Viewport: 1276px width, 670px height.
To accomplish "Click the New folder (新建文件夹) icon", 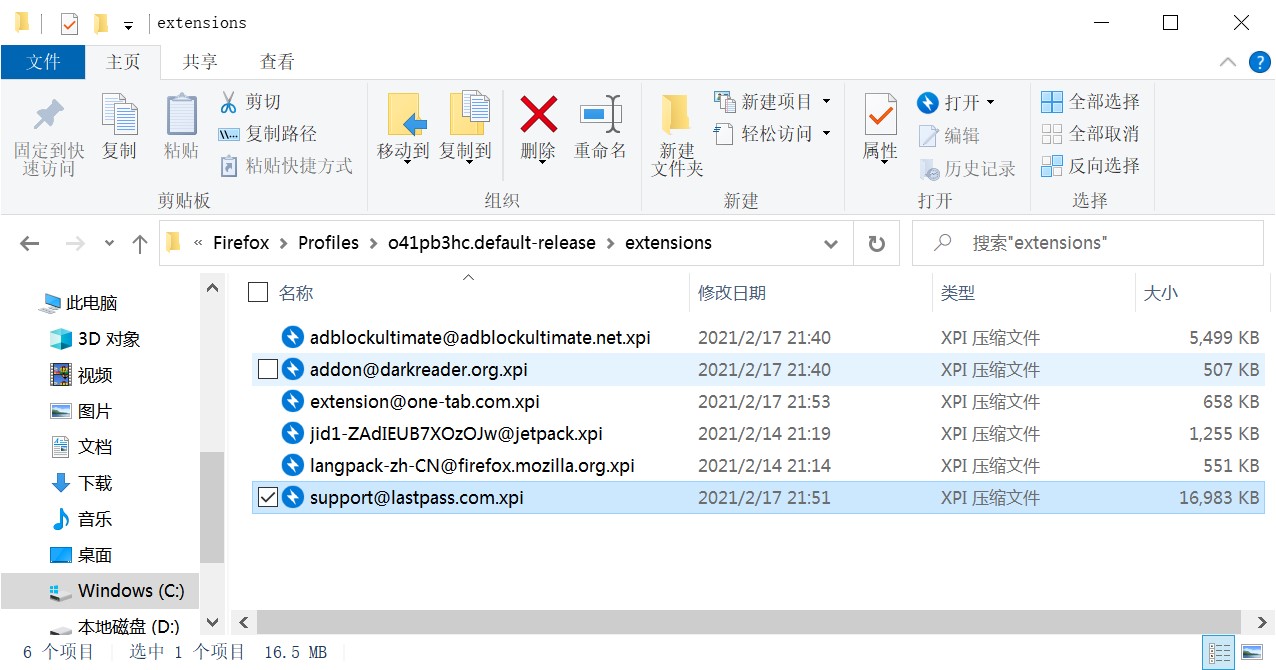I will coord(677,115).
